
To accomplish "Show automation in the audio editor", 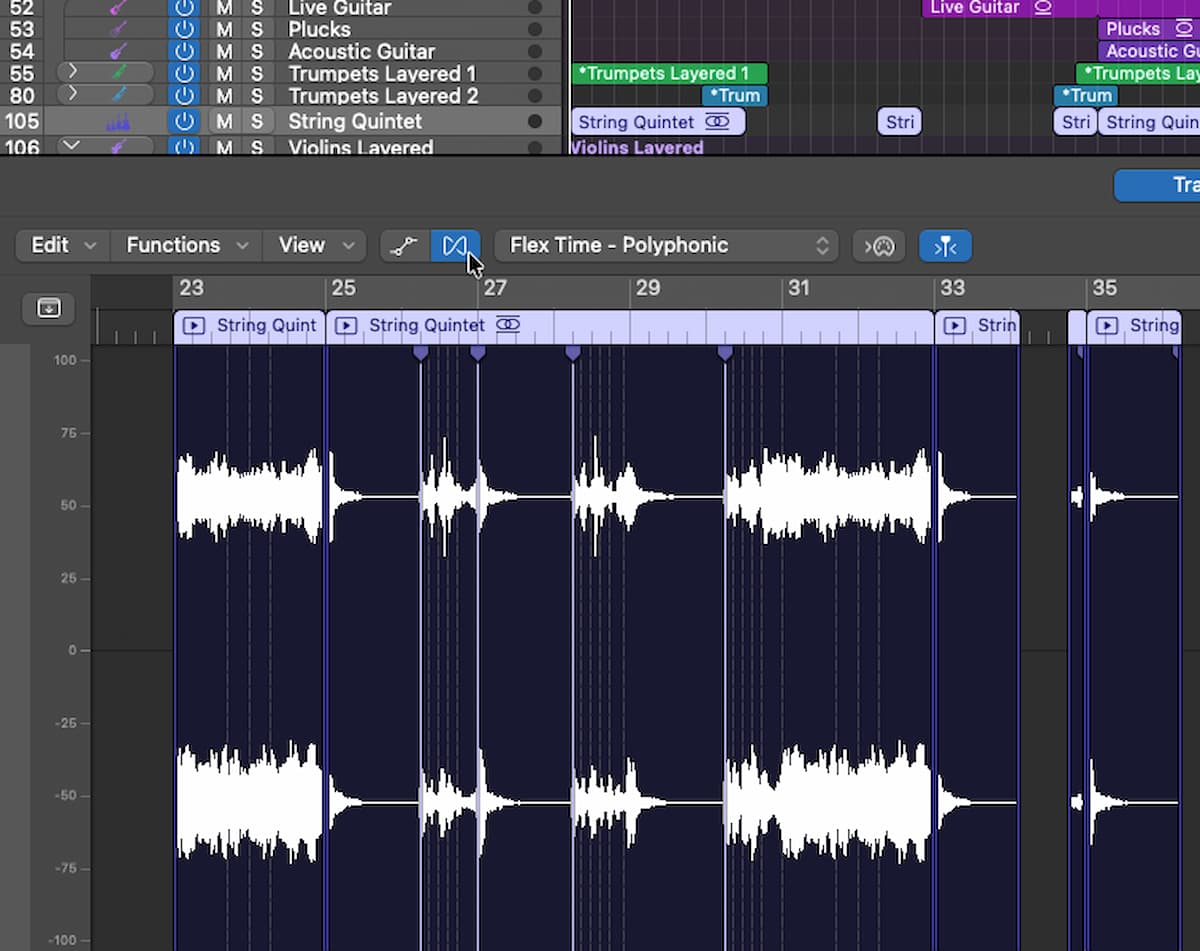I will (x=405, y=246).
